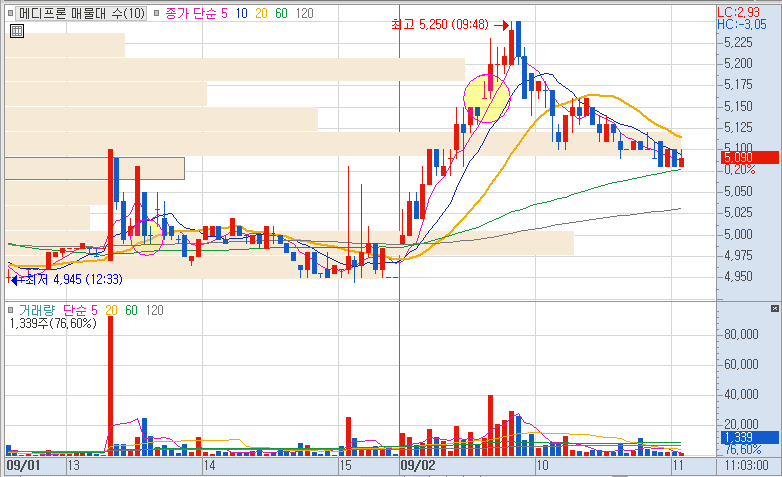Click the 5,150 price axis label
The width and height of the screenshot is (782, 477).
click(738, 106)
